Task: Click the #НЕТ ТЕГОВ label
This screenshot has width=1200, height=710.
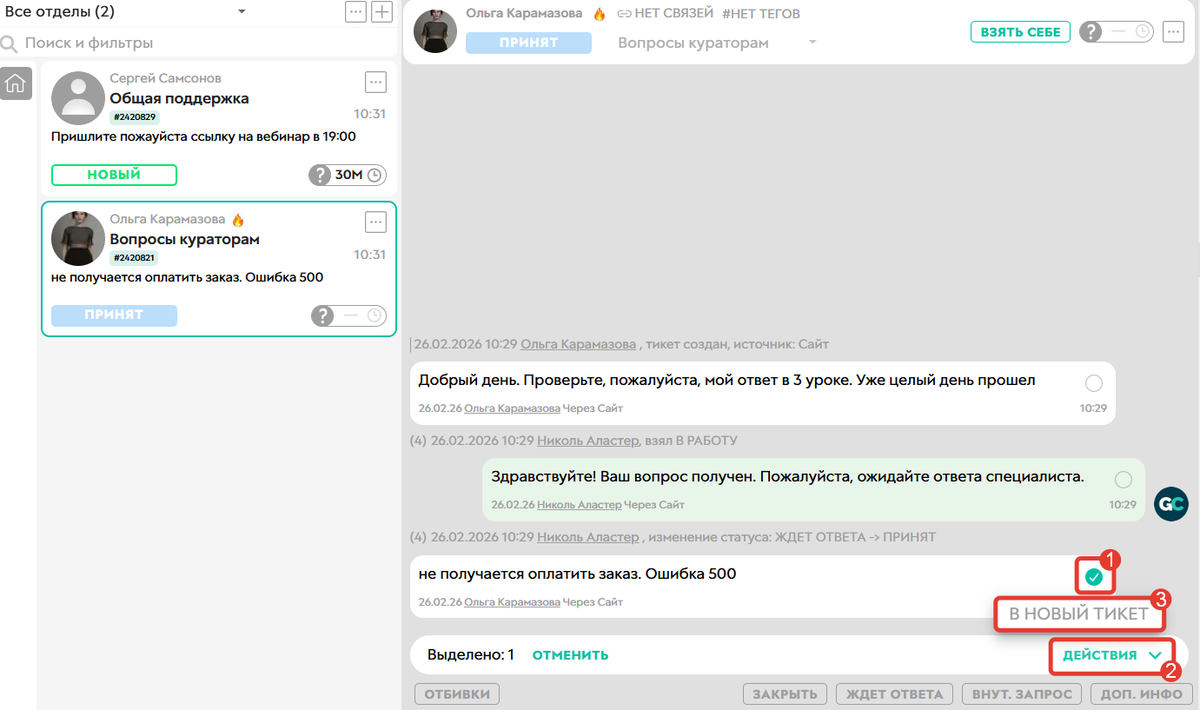Action: 761,14
